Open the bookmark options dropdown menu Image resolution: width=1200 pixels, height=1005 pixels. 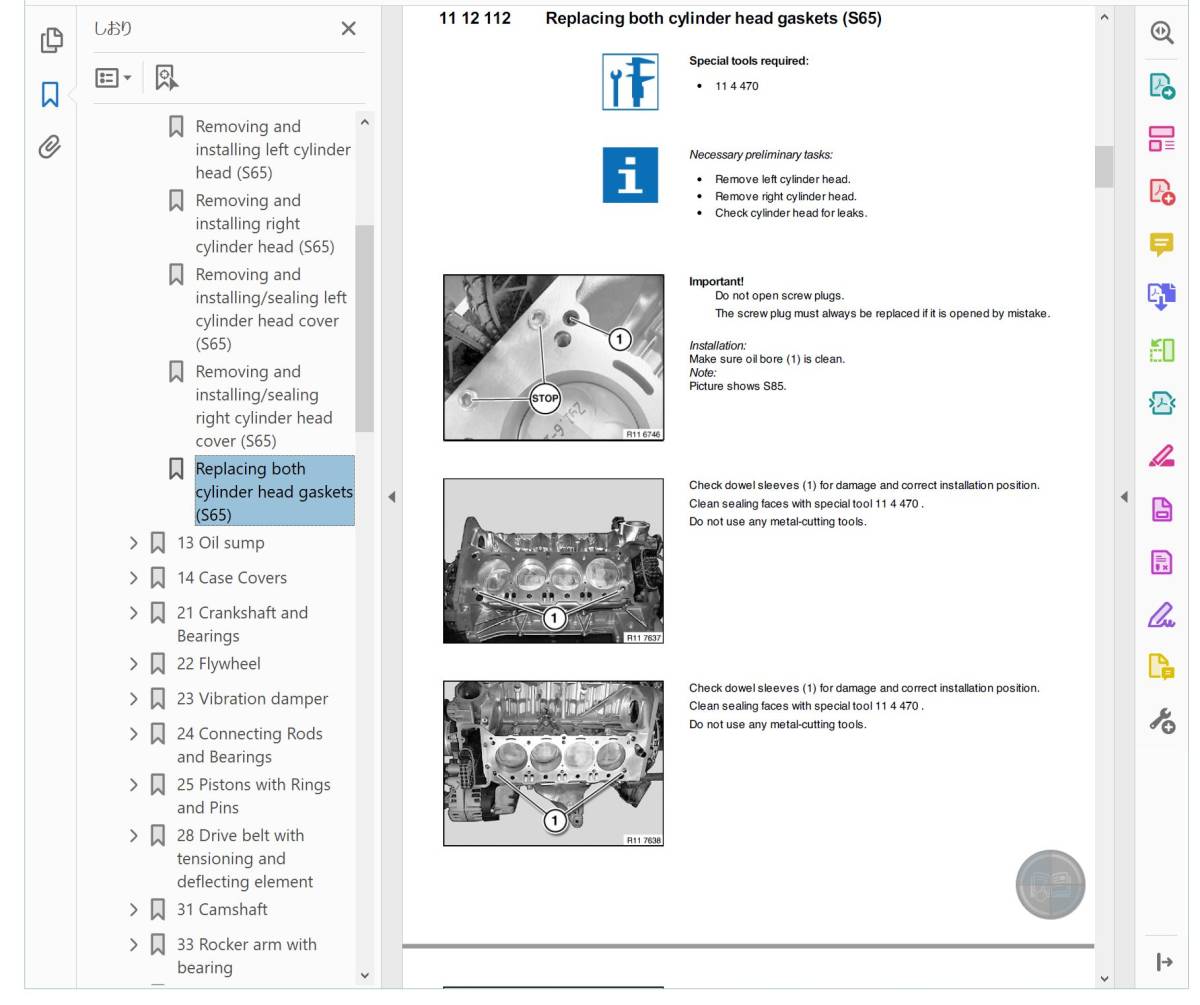coord(113,77)
